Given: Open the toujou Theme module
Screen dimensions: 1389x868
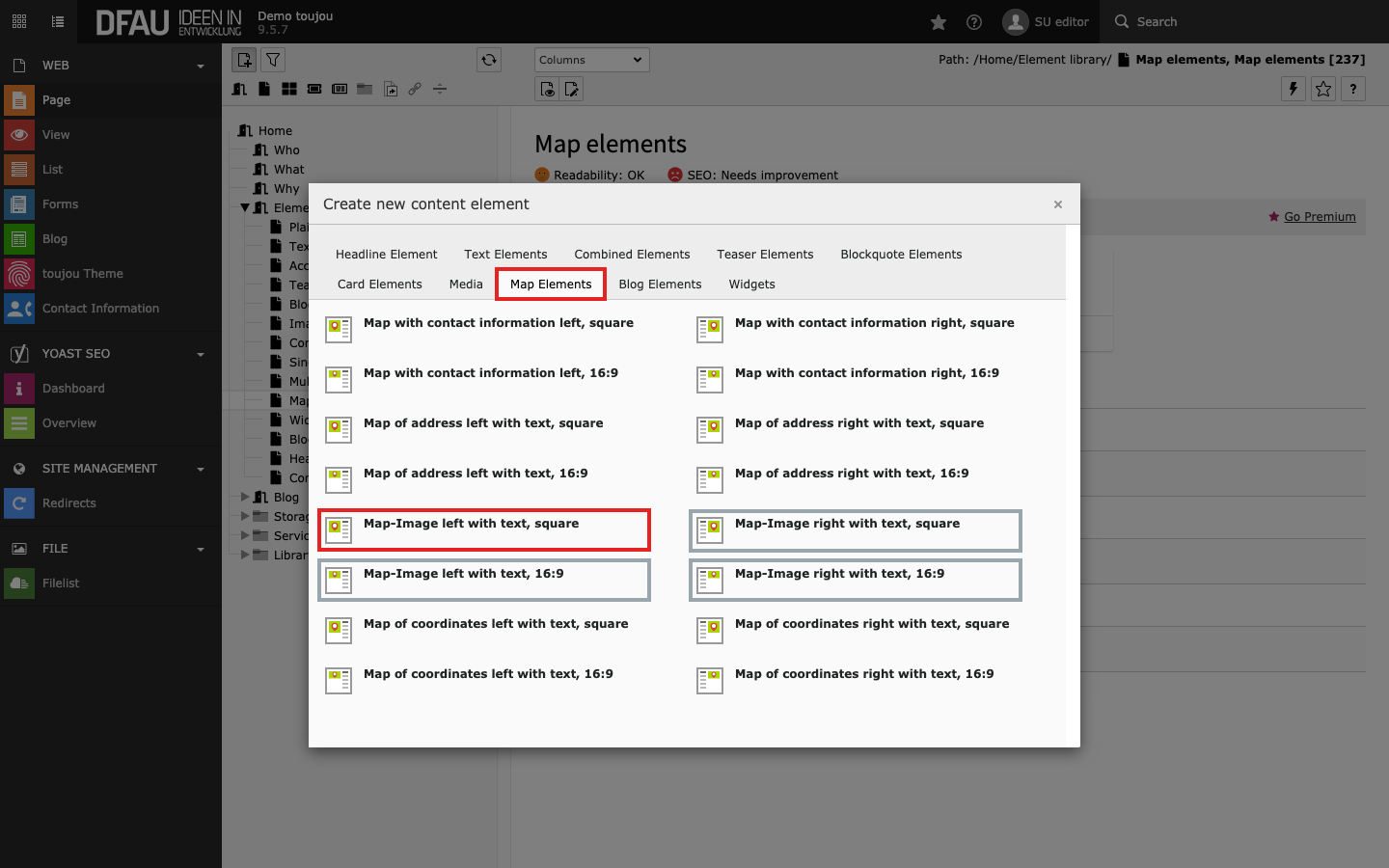Looking at the screenshot, I should pyautogui.click(x=82, y=274).
